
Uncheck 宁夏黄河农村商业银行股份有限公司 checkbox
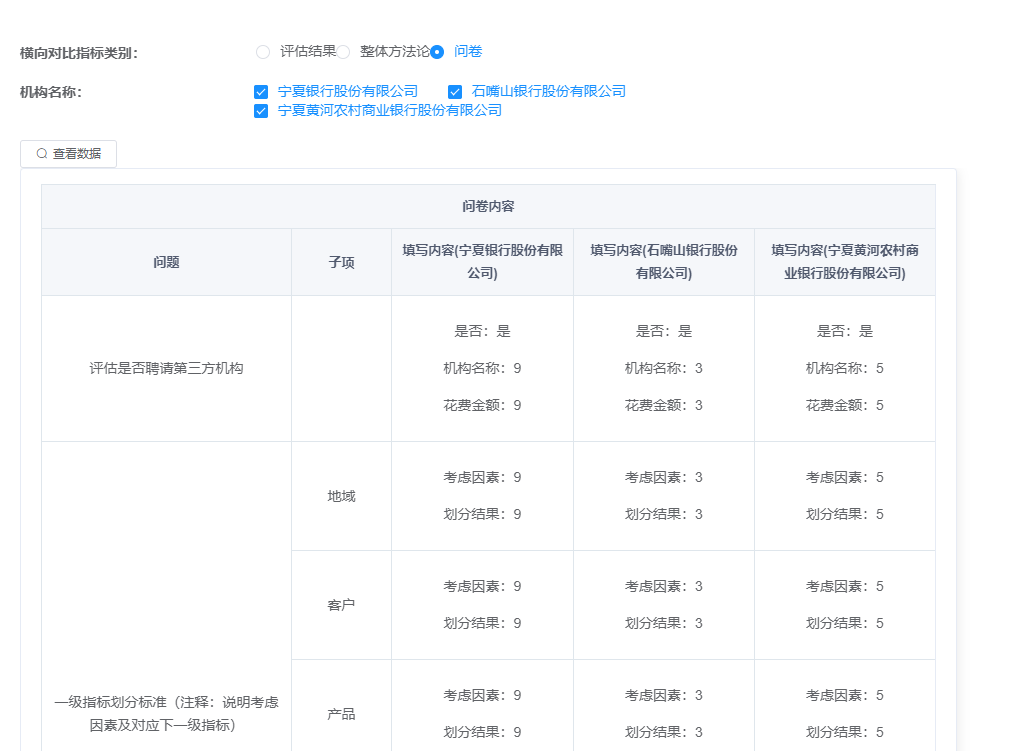261,111
